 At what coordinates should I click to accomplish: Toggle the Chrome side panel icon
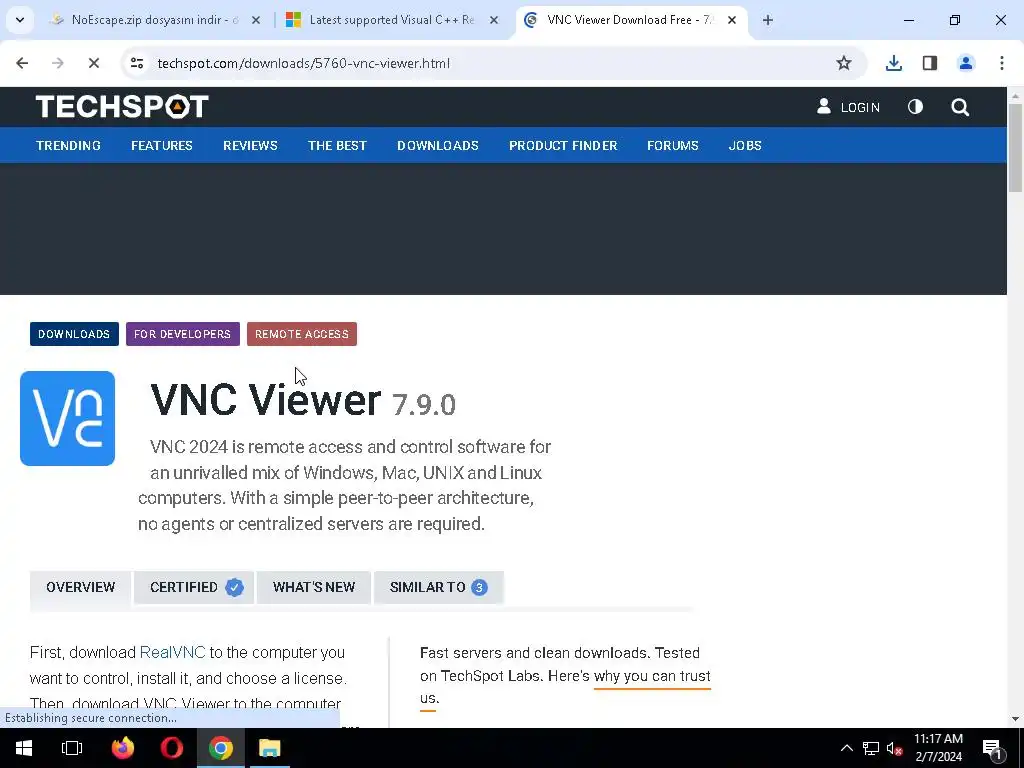click(x=930, y=63)
